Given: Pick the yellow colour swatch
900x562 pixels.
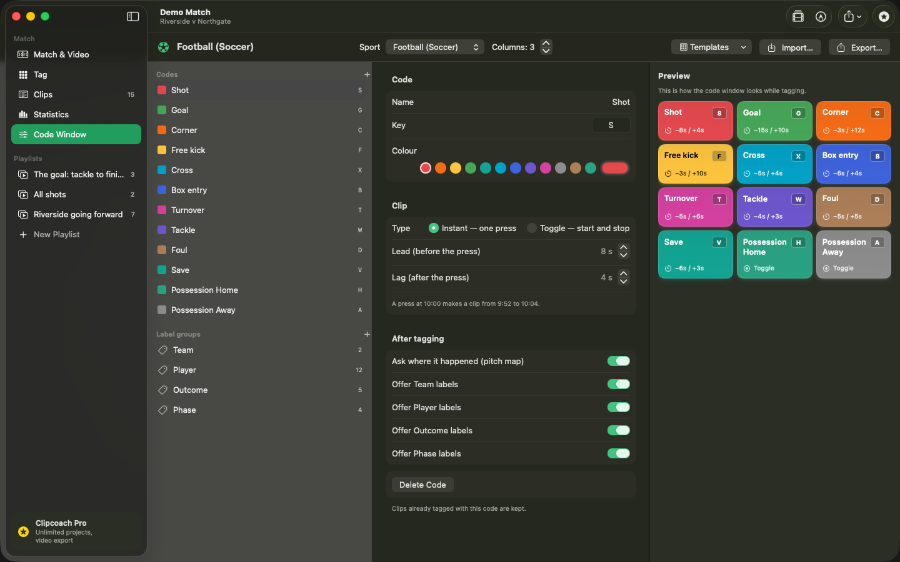Looking at the screenshot, I should click(x=455, y=168).
